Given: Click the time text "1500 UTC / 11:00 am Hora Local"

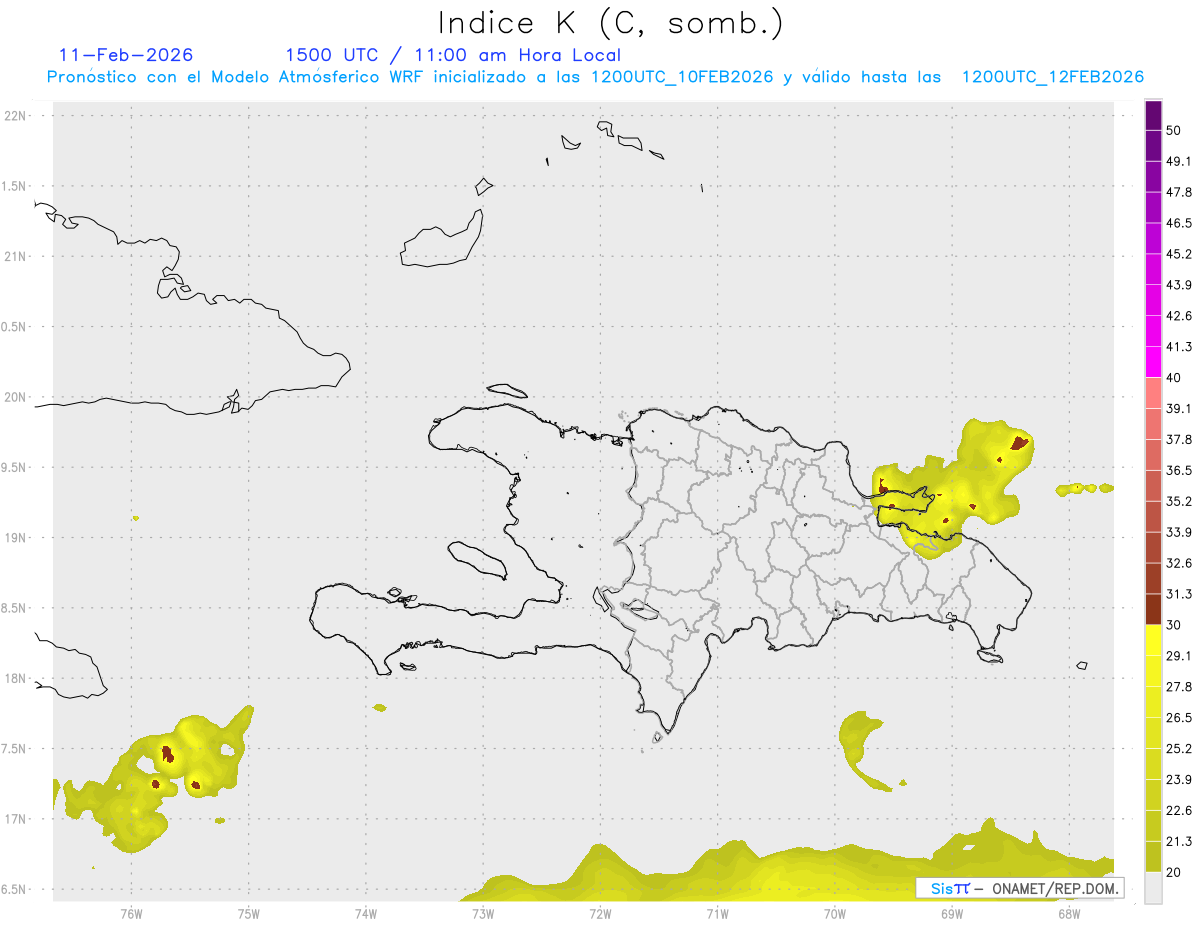Looking at the screenshot, I should click(453, 55).
